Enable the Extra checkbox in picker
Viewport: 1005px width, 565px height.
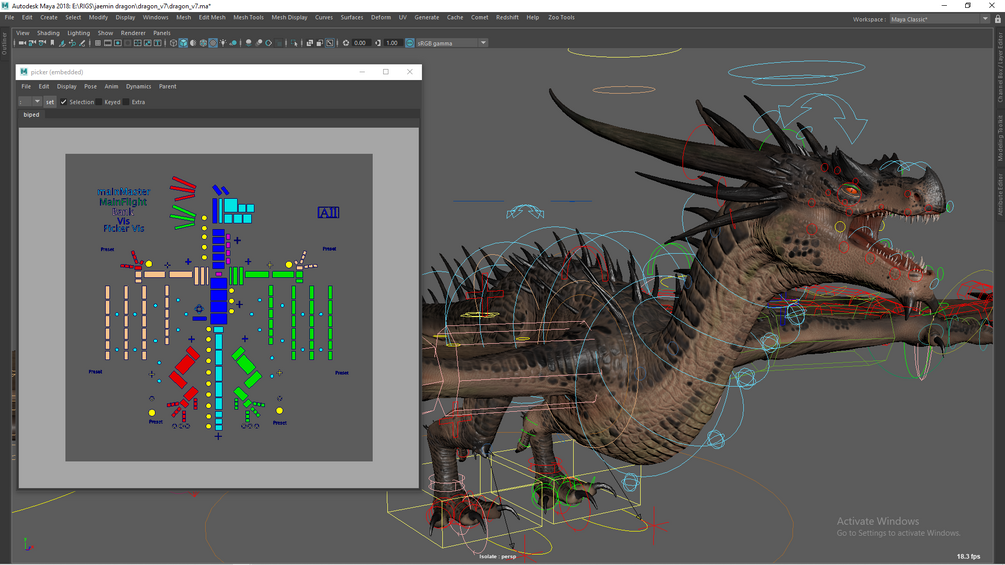tap(127, 102)
